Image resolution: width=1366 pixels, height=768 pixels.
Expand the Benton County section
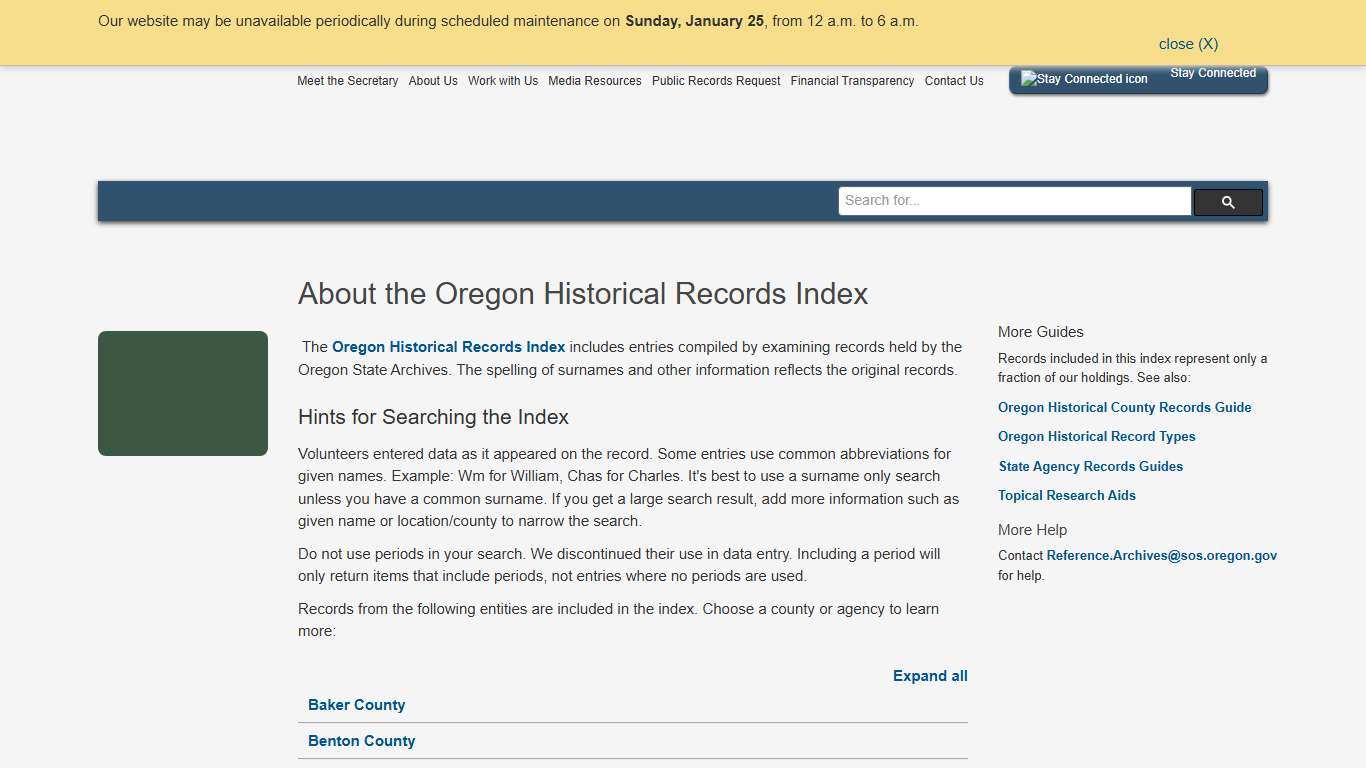click(361, 741)
